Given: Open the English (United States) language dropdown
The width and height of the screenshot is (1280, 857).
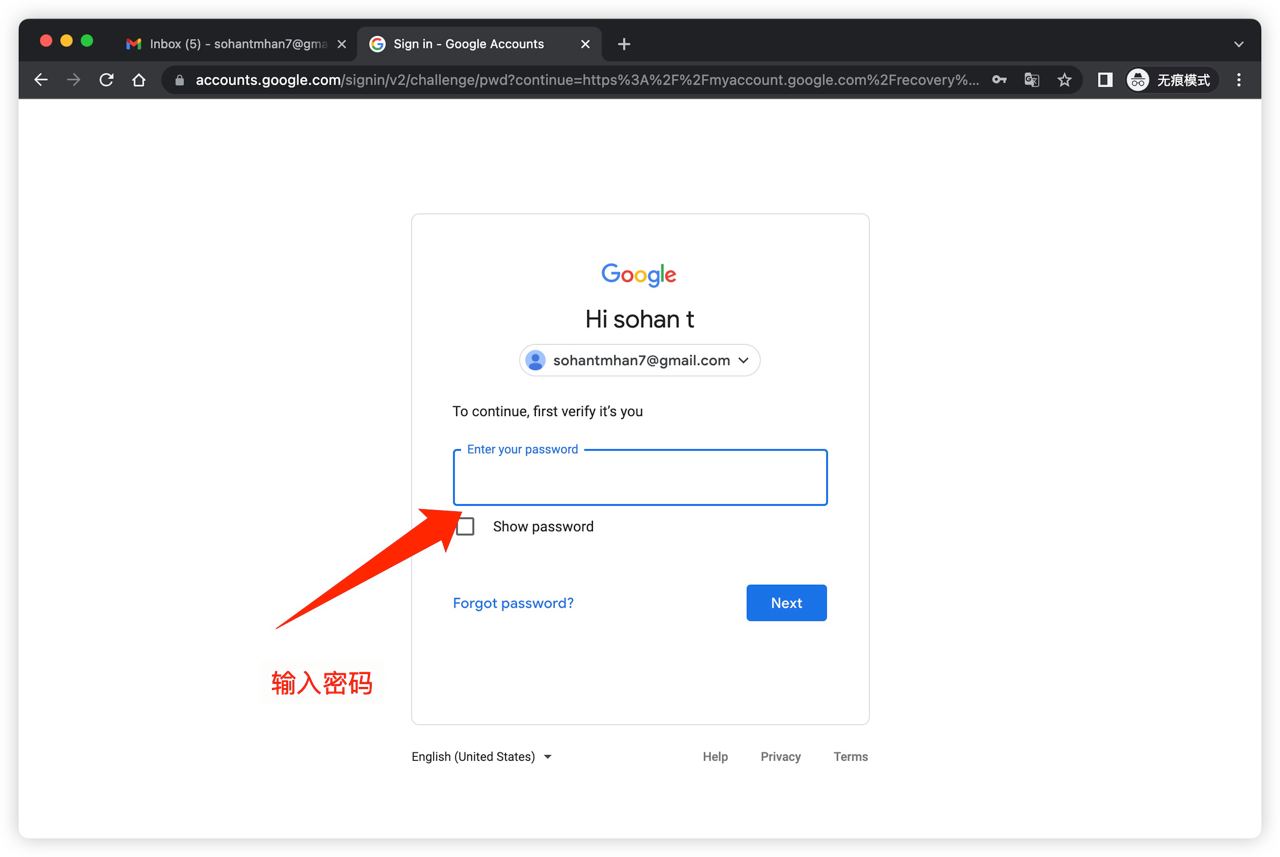Looking at the screenshot, I should coord(482,757).
